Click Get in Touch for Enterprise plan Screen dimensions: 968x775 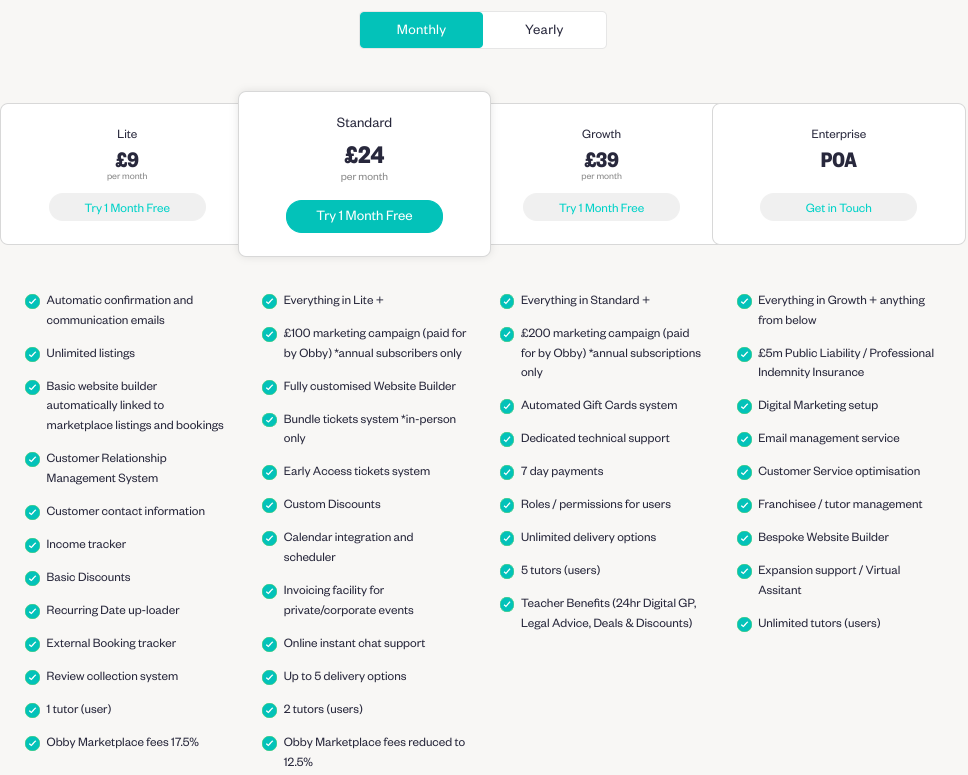coord(838,207)
